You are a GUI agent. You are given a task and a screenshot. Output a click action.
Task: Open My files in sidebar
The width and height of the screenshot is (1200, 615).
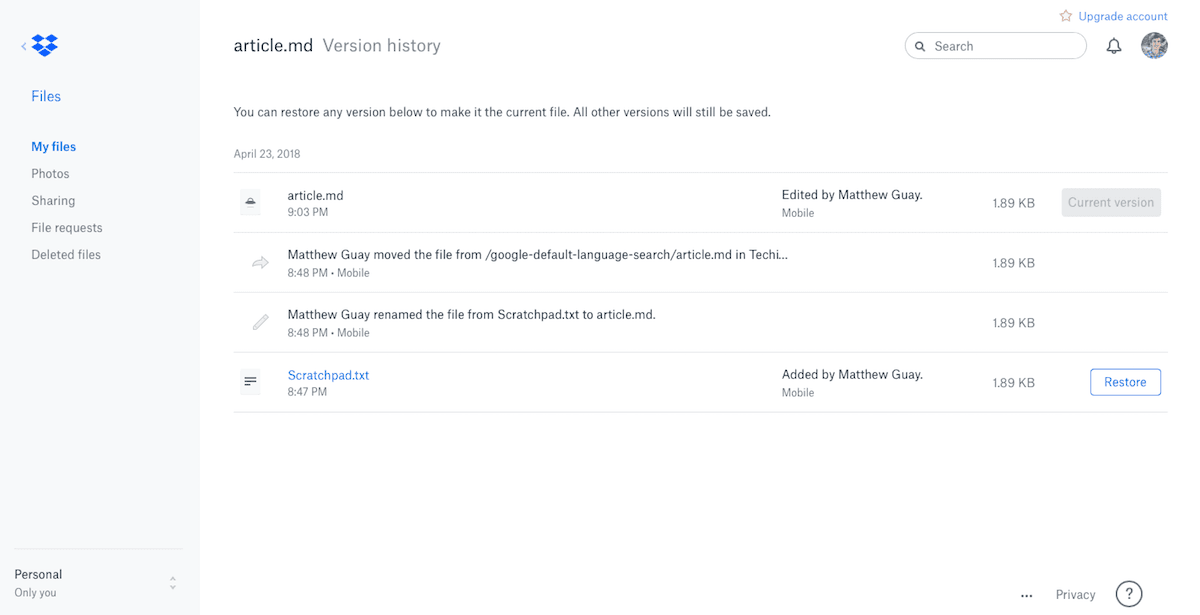pyautogui.click(x=54, y=147)
